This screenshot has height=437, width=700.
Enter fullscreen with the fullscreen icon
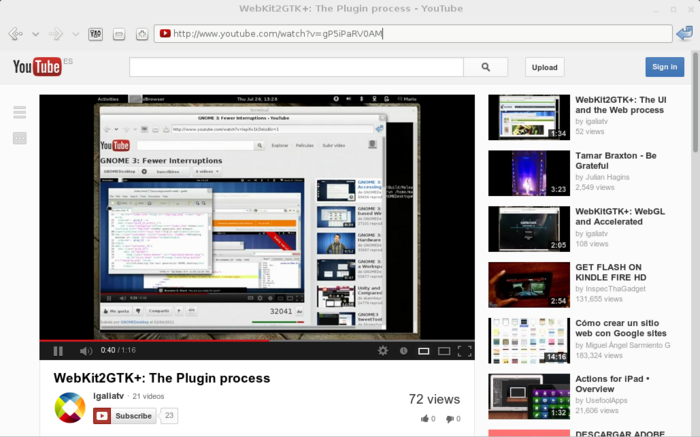tap(464, 351)
